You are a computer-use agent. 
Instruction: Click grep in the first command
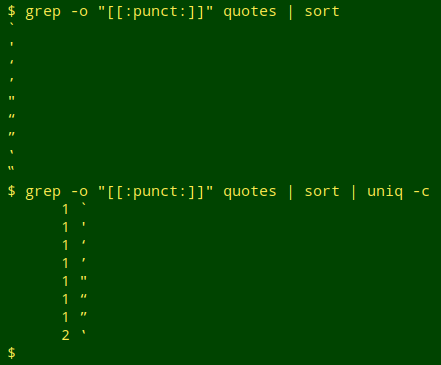pyautogui.click(x=43, y=13)
